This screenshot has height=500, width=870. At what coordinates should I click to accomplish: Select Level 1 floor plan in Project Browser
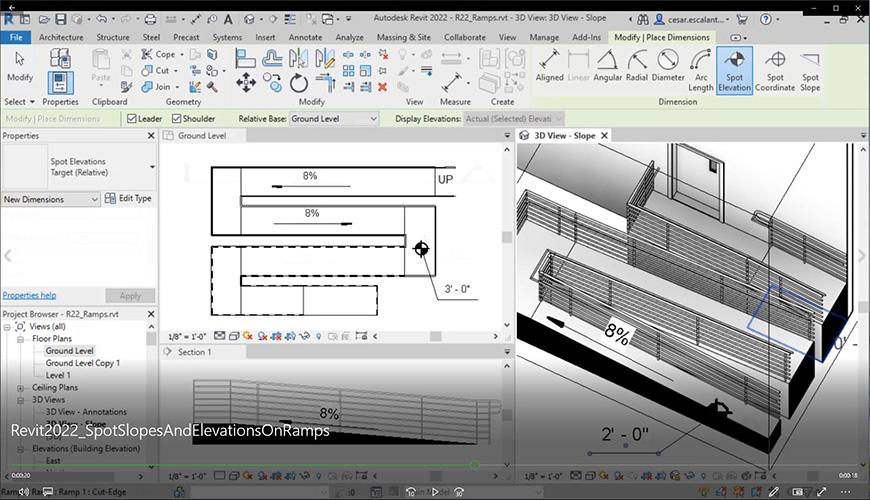(x=58, y=375)
